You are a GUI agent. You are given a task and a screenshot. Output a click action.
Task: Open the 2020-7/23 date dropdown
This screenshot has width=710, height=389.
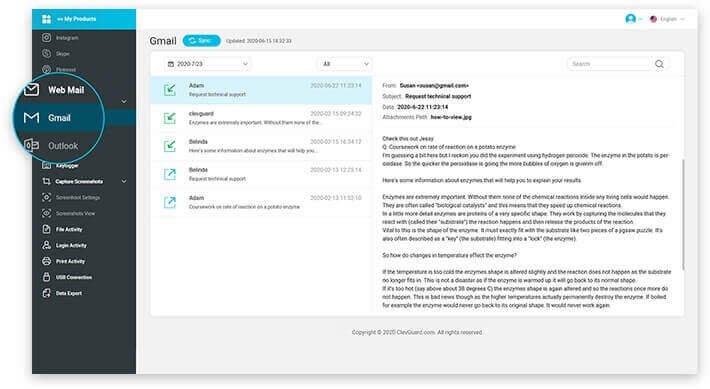coord(208,64)
